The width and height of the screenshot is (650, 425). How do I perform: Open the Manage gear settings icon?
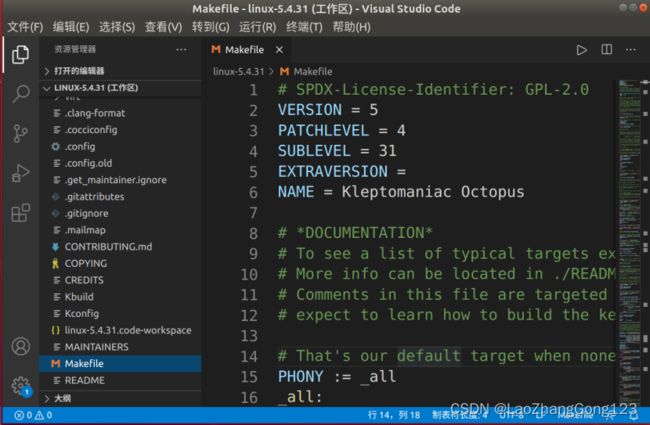[x=20, y=386]
